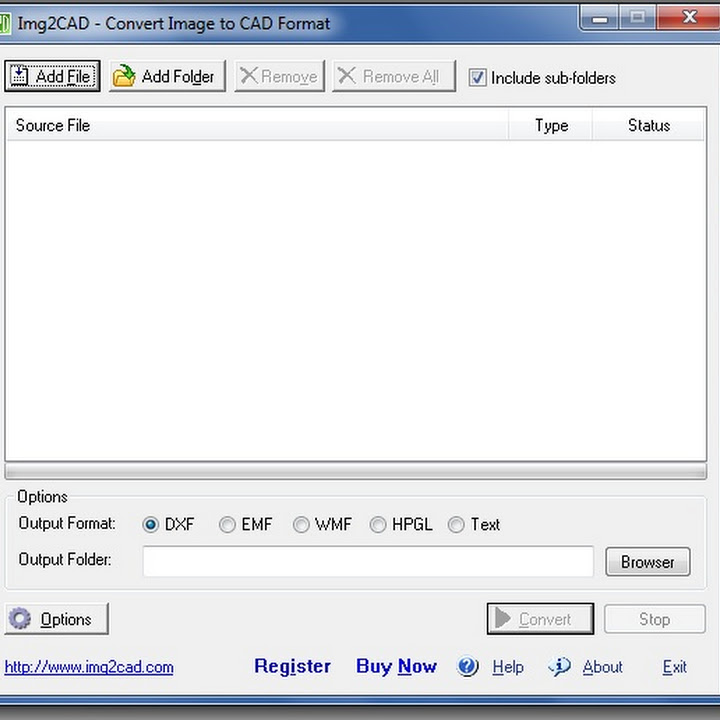Screen dimensions: 720x720
Task: Click the Buy Now link
Action: (396, 666)
